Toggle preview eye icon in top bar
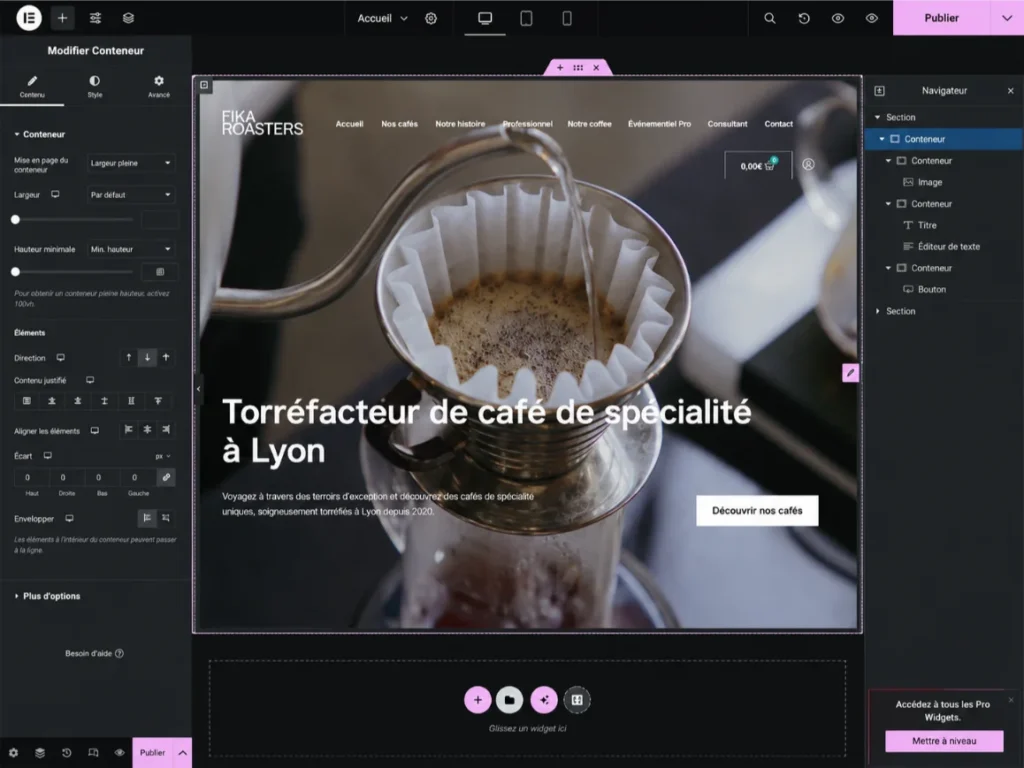1024x768 pixels. tap(838, 18)
